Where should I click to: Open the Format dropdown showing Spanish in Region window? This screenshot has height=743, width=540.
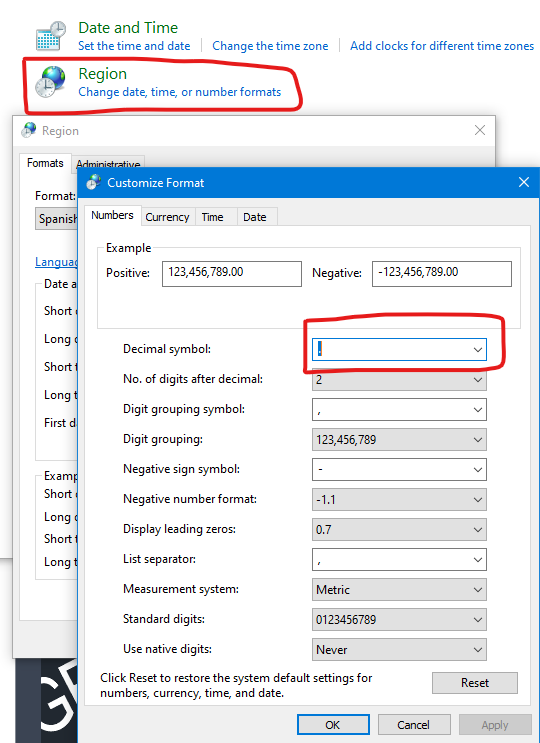pos(57,218)
